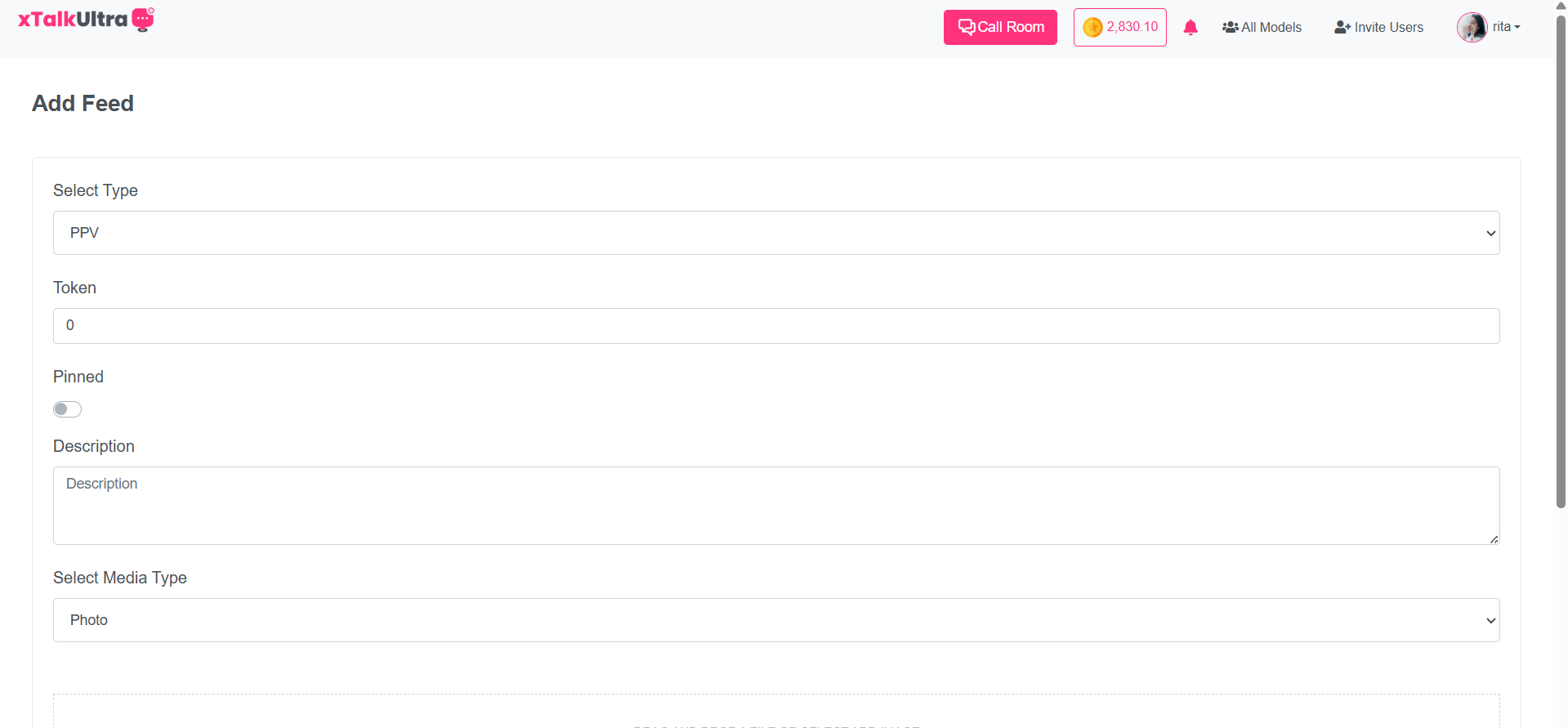
Task: Enable the Pinned toggle switch
Action: click(68, 409)
